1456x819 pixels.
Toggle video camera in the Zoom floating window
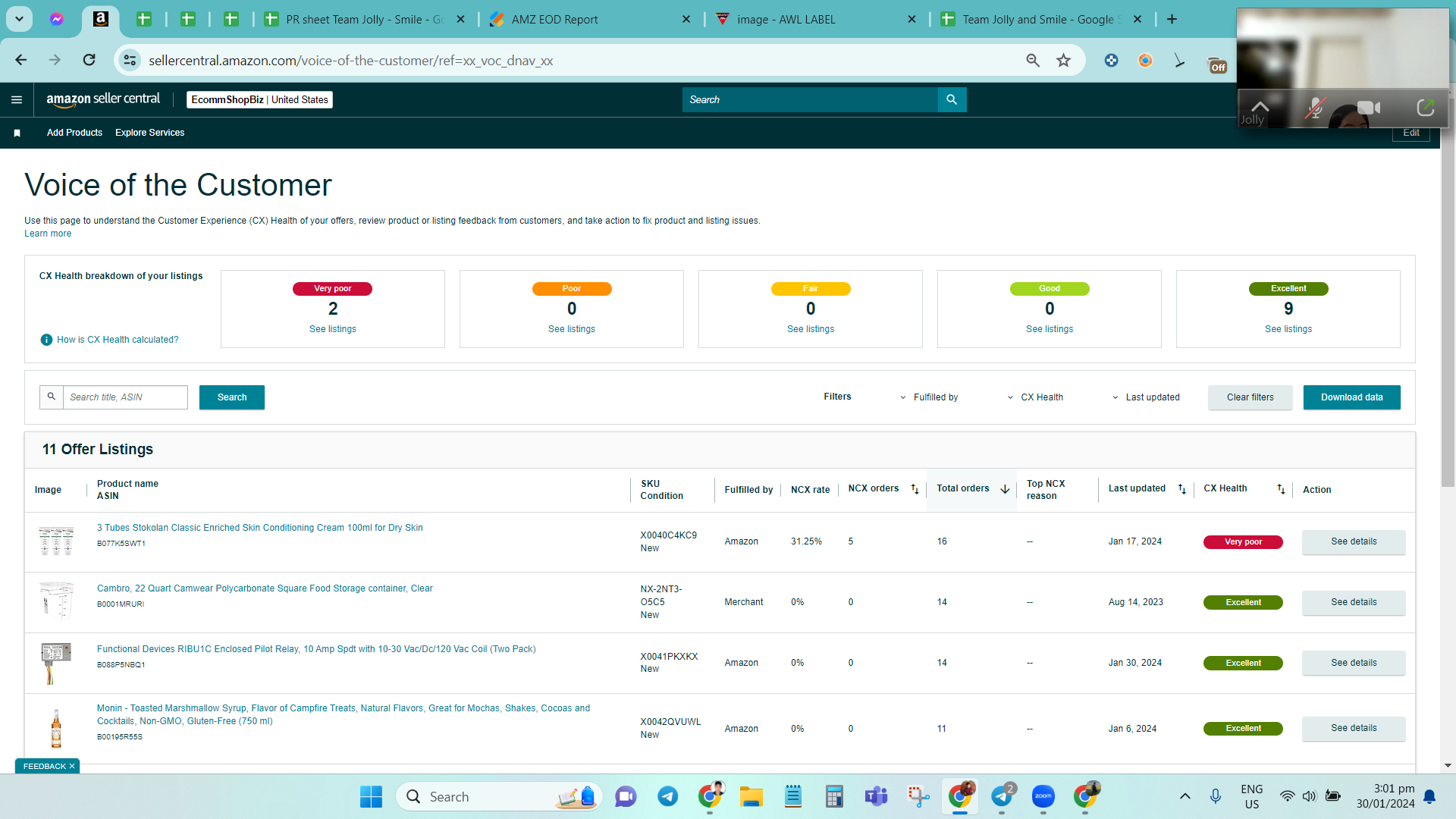[1369, 108]
